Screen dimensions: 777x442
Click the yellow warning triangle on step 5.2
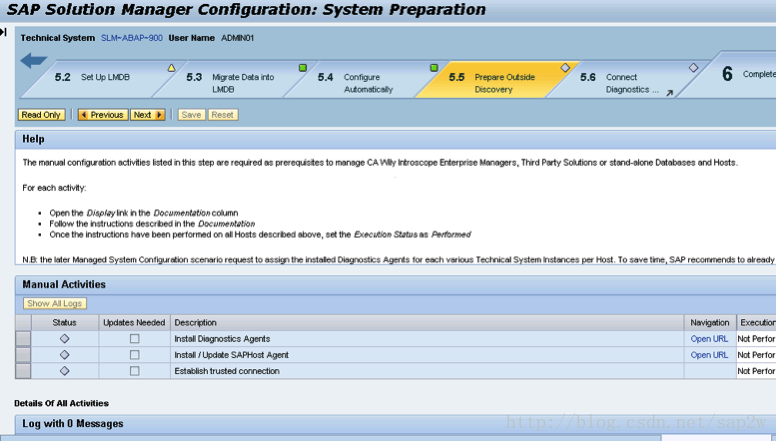(x=171, y=68)
